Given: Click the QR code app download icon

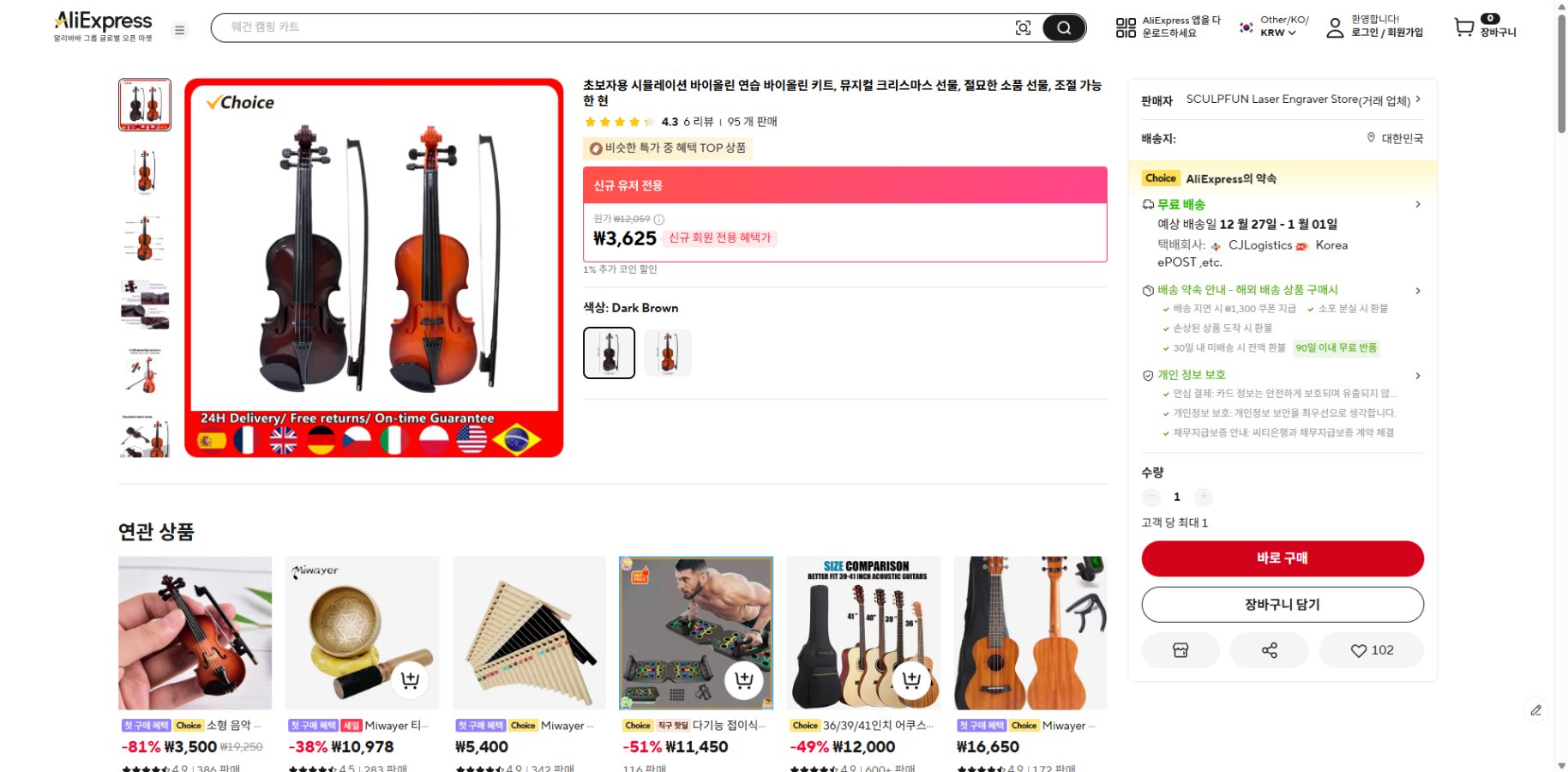Looking at the screenshot, I should click(x=1126, y=27).
